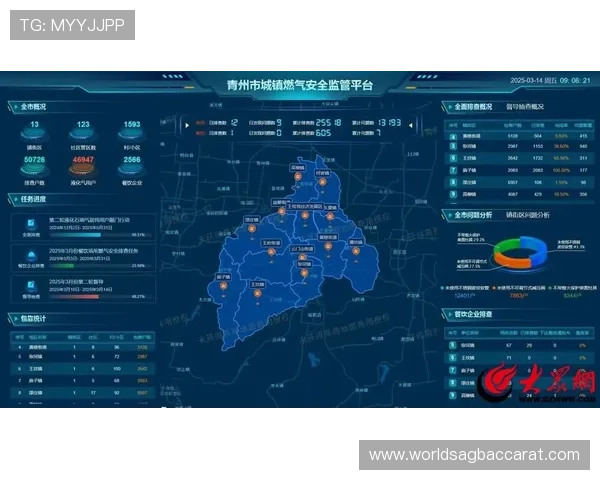This screenshot has height=480, width=600.
Task: Click ticker value 605 in second row
Action: click(323, 133)
